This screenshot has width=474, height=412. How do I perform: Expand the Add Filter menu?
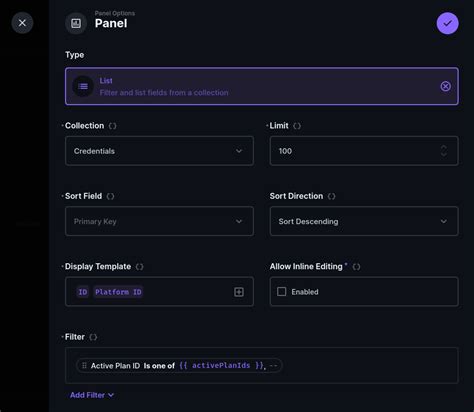pos(92,395)
